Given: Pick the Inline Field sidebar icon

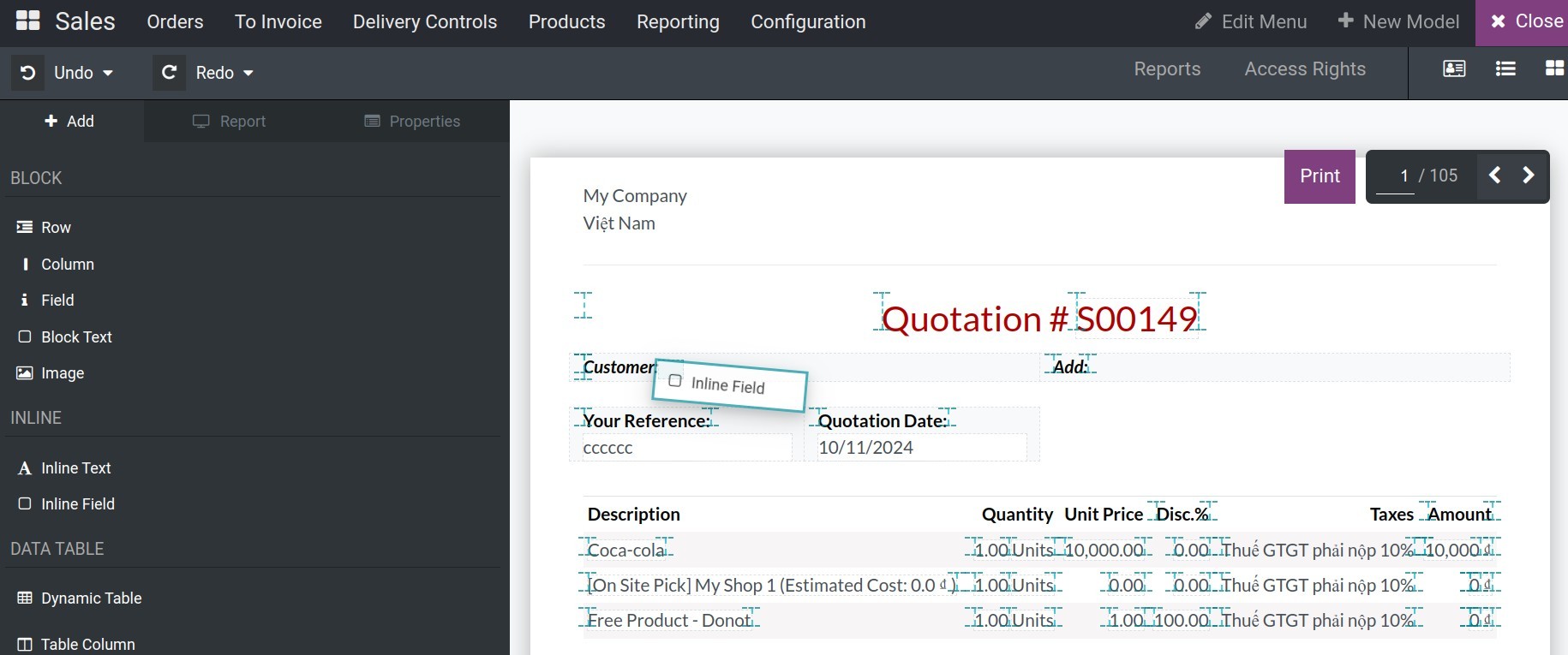Looking at the screenshot, I should click(25, 504).
